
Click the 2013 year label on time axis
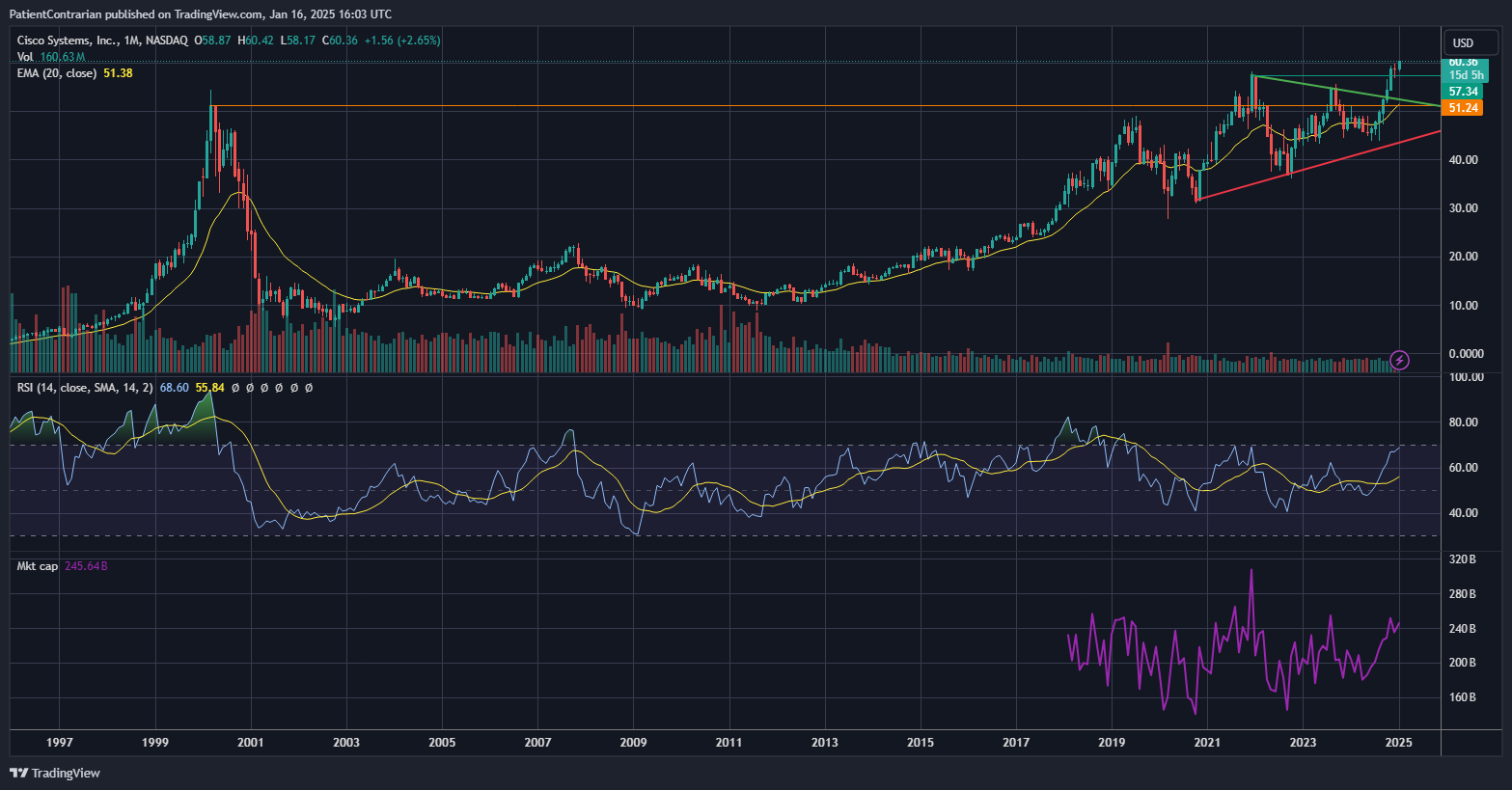pyautogui.click(x=825, y=742)
